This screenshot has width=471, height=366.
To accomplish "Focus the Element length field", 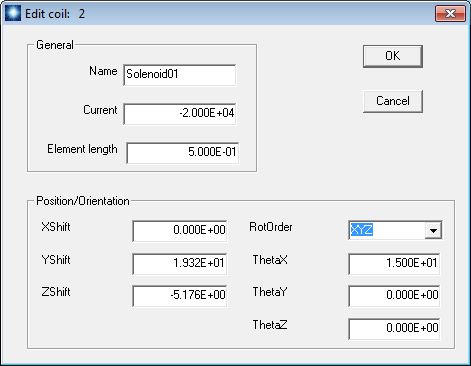I will pos(183,153).
